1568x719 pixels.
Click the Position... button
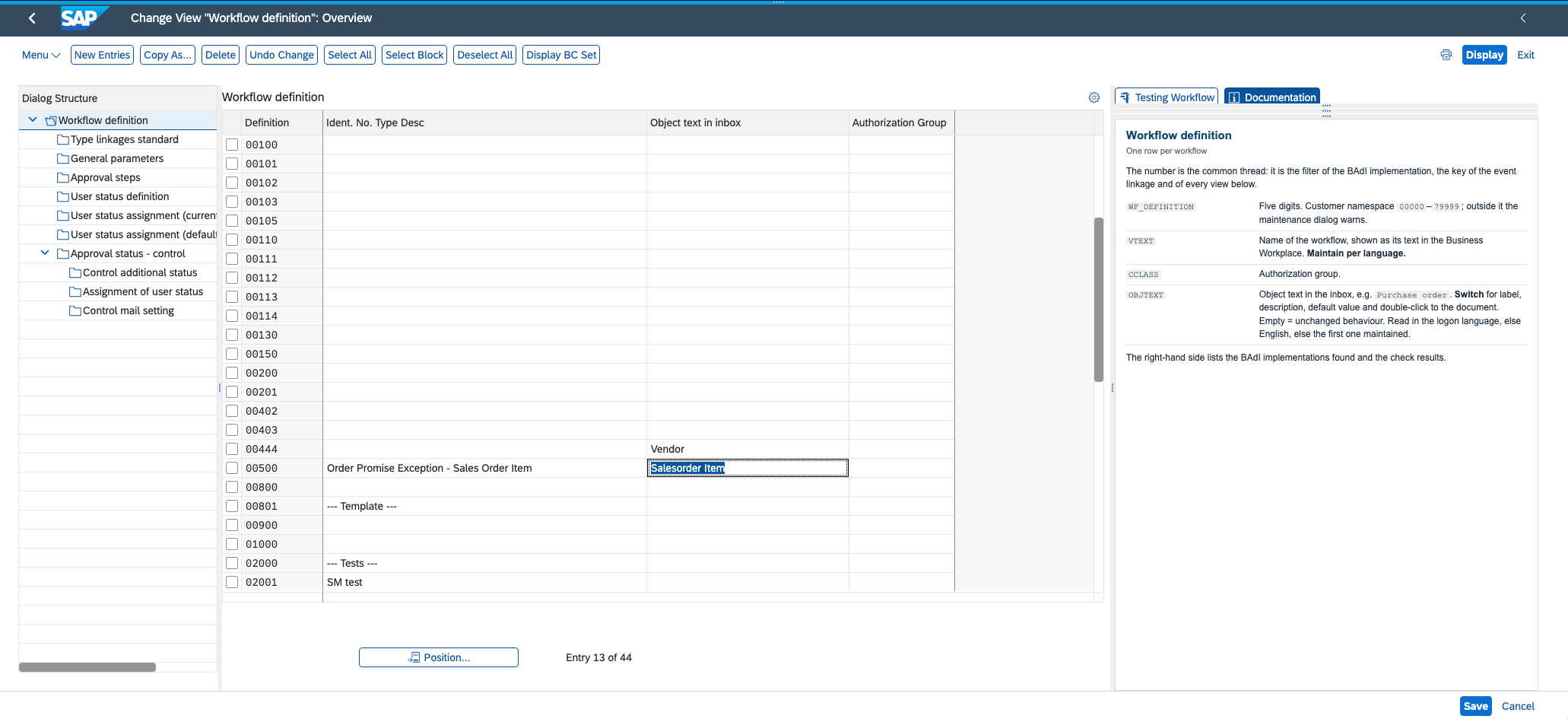point(439,657)
